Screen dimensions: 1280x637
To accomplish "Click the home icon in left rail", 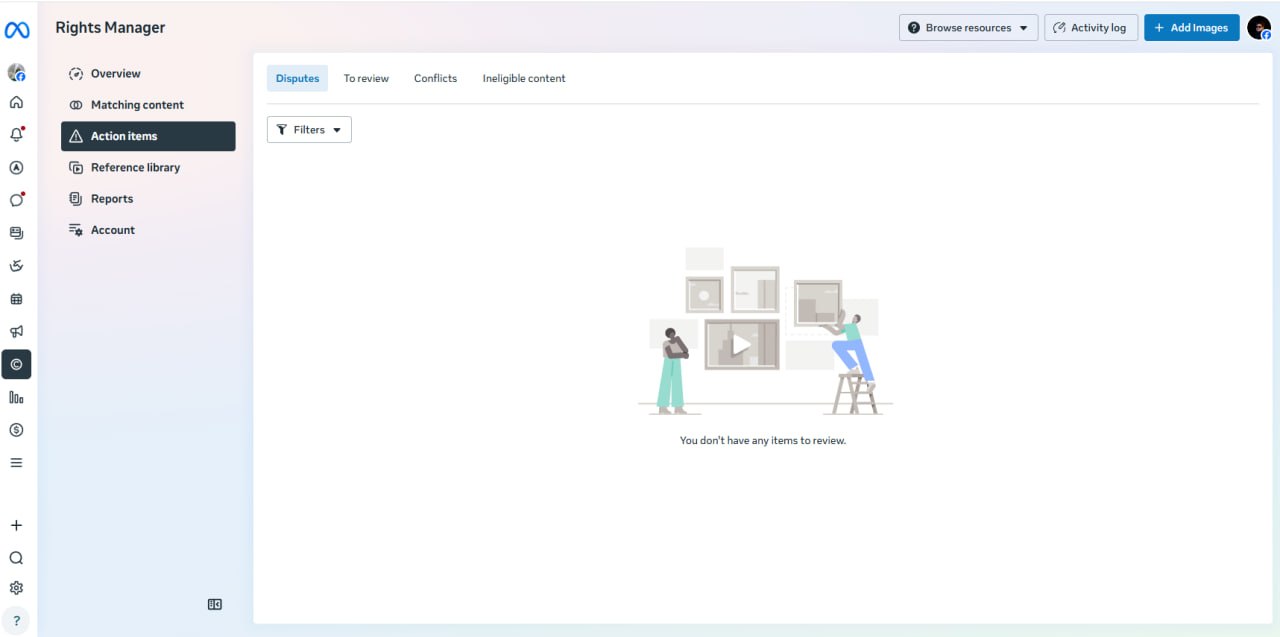I will pyautogui.click(x=16, y=102).
